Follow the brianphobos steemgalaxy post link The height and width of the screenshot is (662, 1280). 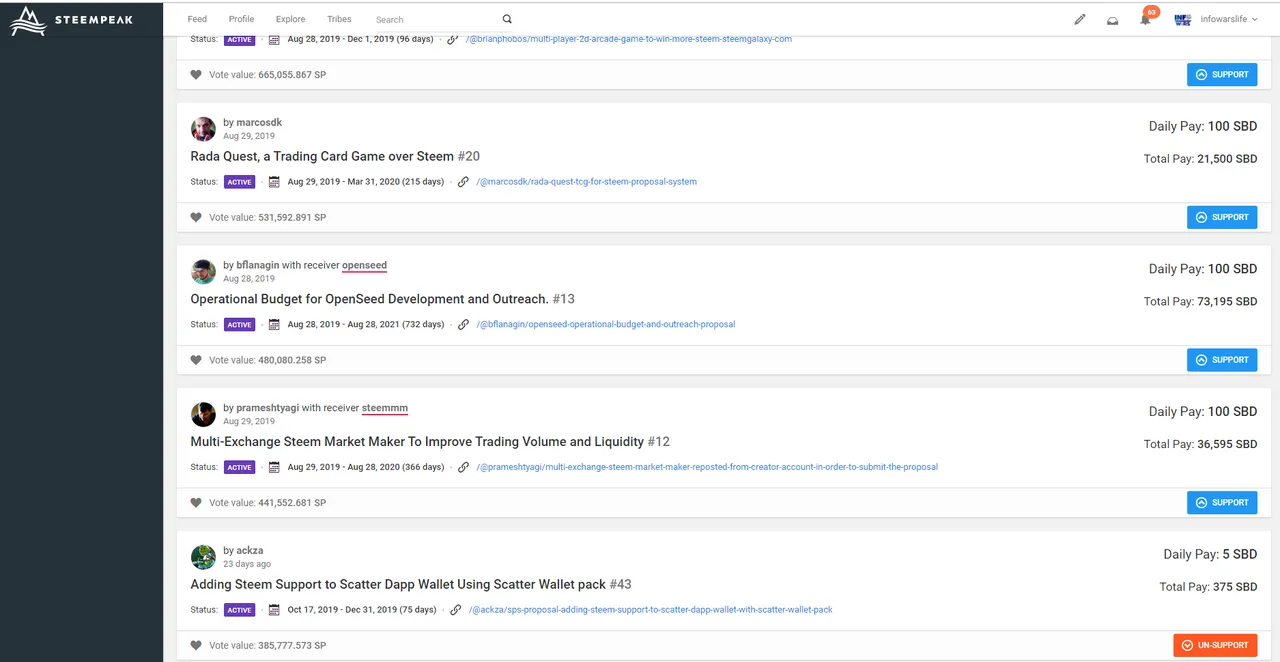point(628,39)
